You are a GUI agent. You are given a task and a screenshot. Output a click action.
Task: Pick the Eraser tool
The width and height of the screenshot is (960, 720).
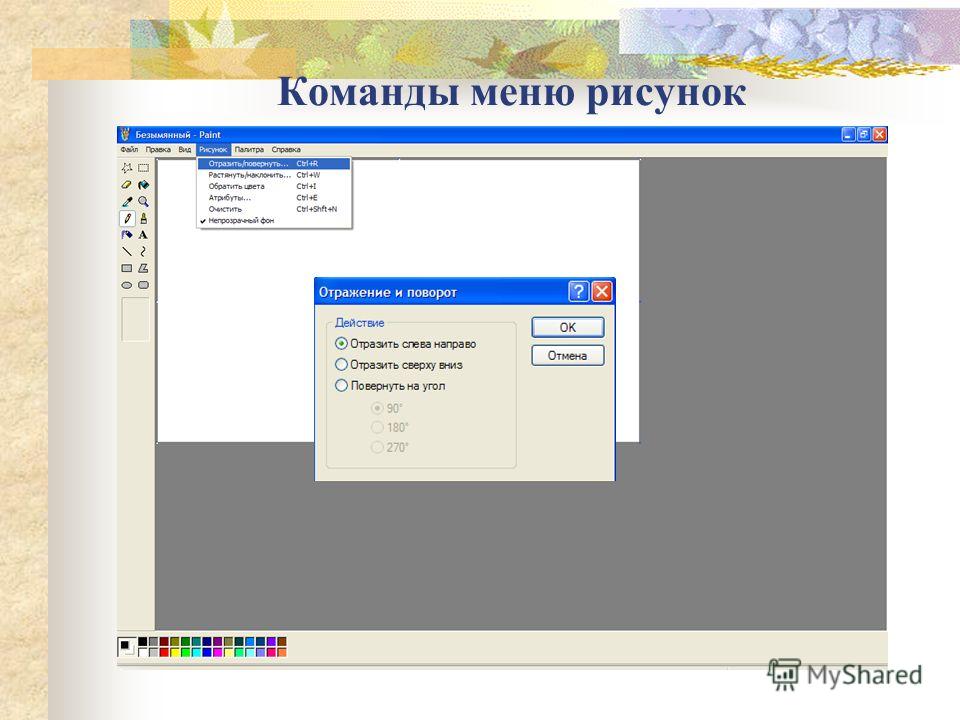pyautogui.click(x=127, y=184)
